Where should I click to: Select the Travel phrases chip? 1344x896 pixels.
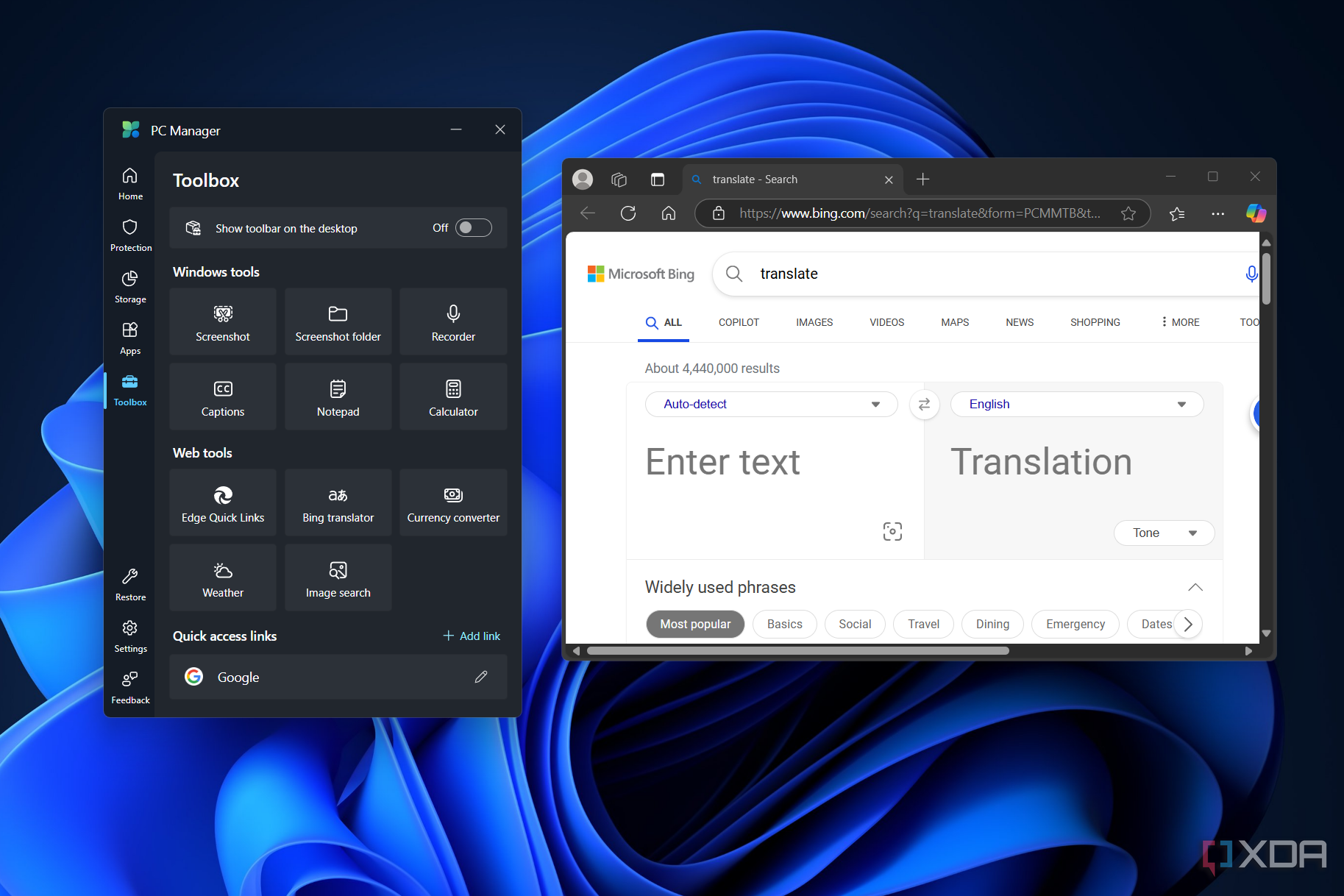(x=923, y=624)
